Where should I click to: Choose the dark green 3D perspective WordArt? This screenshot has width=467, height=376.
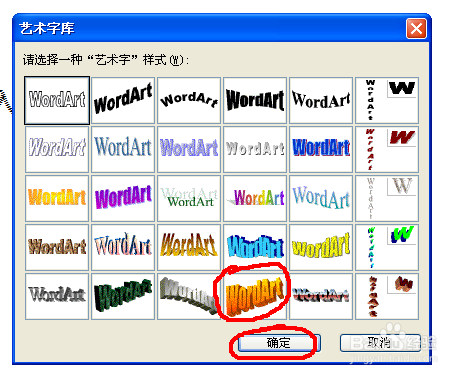click(x=123, y=296)
